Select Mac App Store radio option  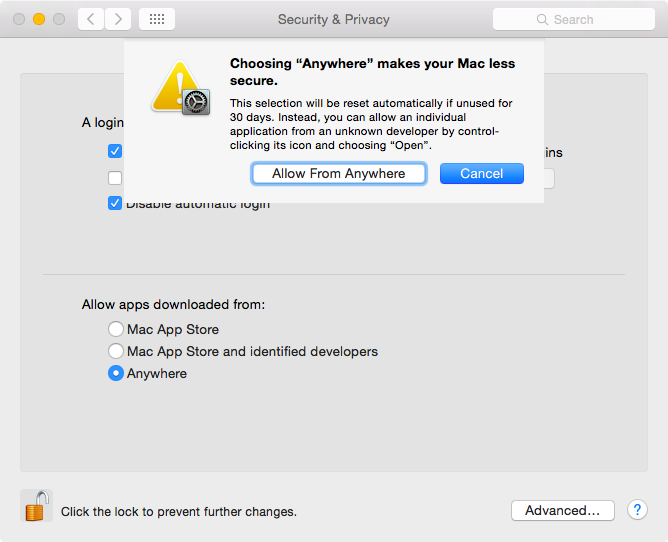coord(116,329)
